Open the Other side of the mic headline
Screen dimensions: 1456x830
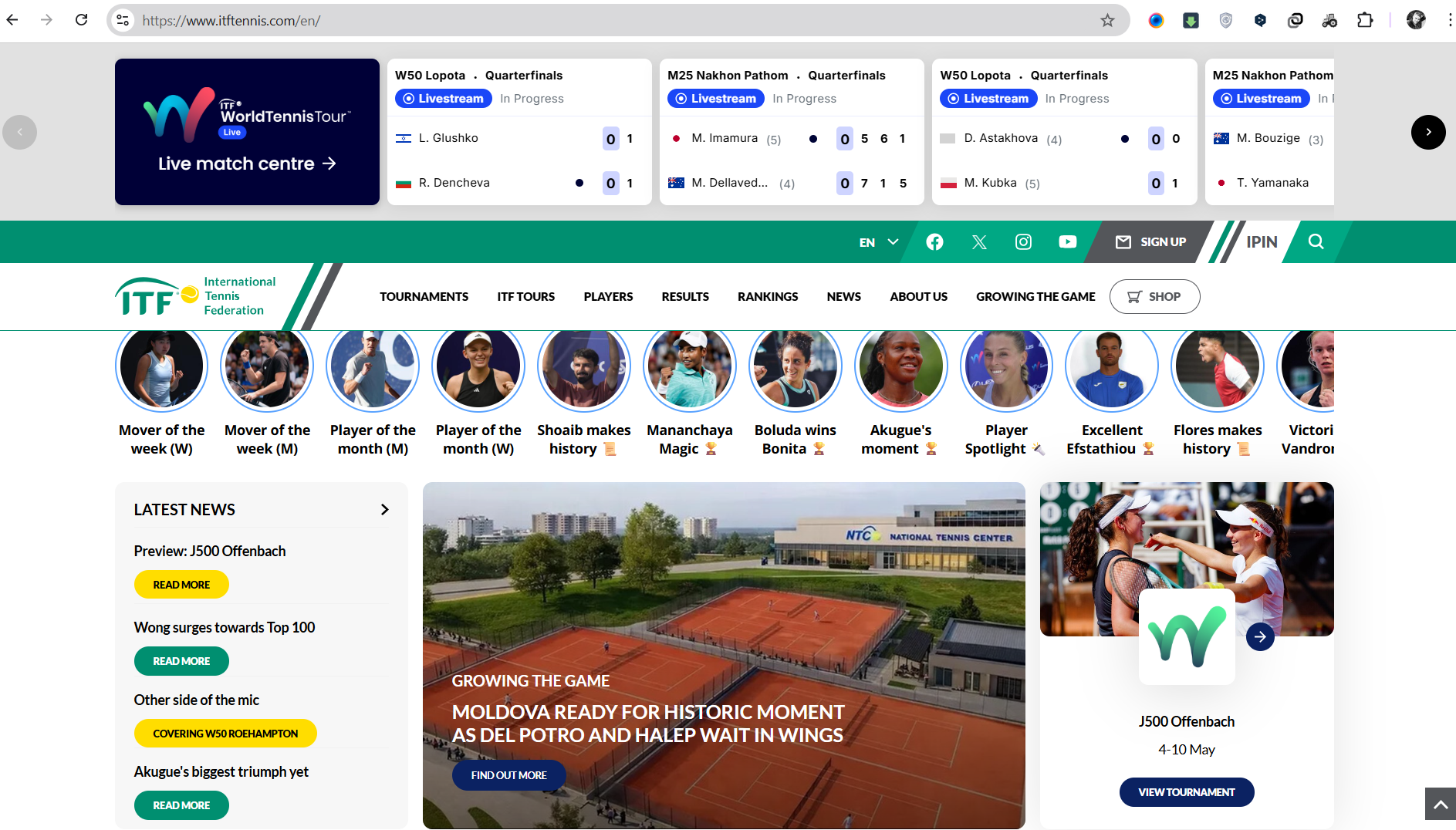197,700
